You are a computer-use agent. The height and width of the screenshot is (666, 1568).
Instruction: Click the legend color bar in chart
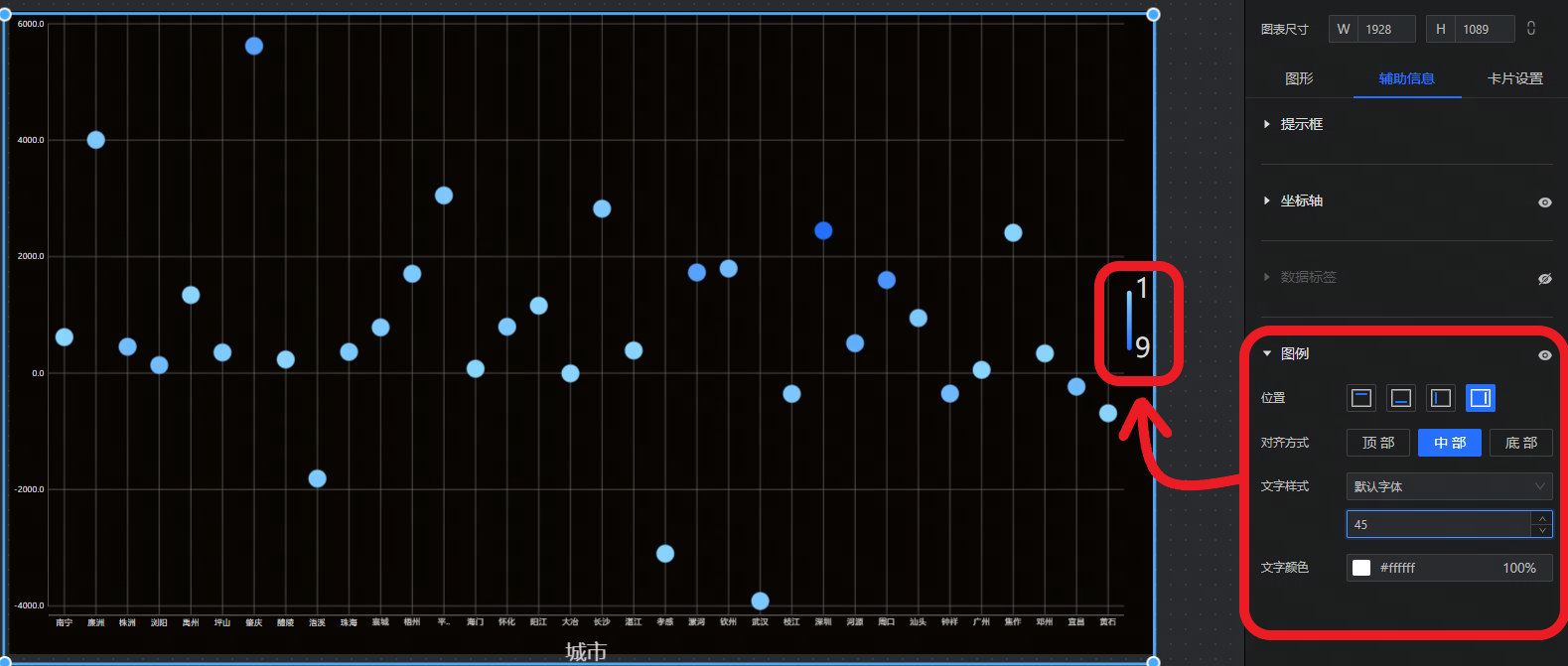point(1129,320)
